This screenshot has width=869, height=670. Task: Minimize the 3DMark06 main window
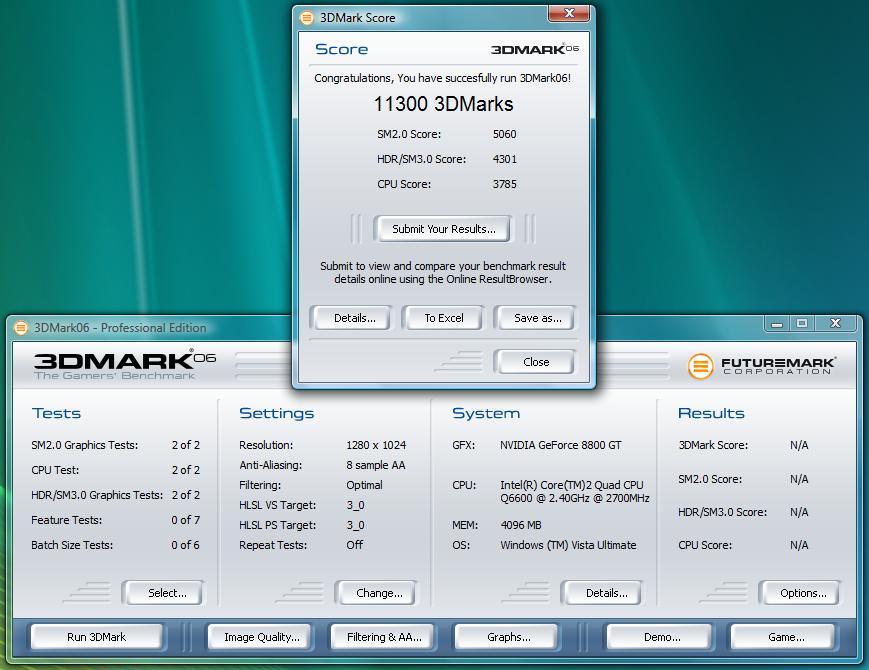(777, 323)
